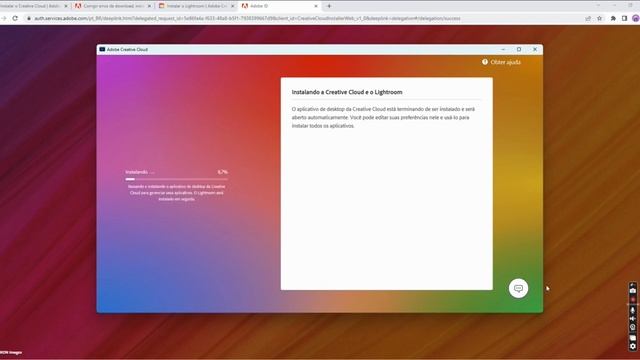Click the red record button in recorder toolbar
This screenshot has height=360, width=640.
(x=633, y=300)
